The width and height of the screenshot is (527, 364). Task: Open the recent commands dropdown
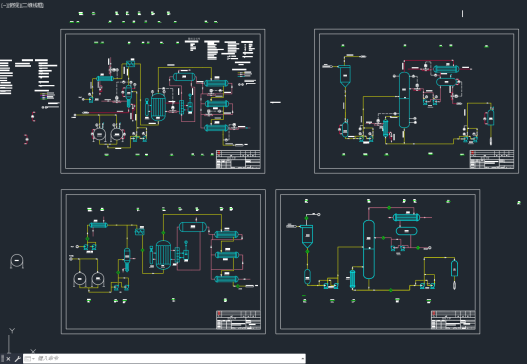[x=30, y=359]
